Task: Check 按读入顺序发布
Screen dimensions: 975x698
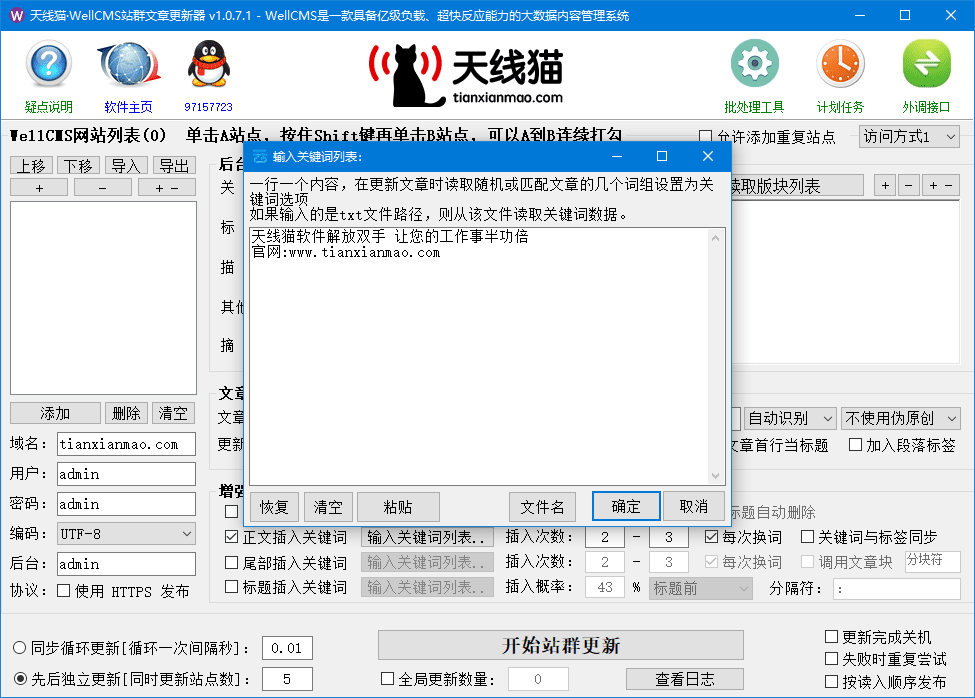Action: tap(831, 682)
